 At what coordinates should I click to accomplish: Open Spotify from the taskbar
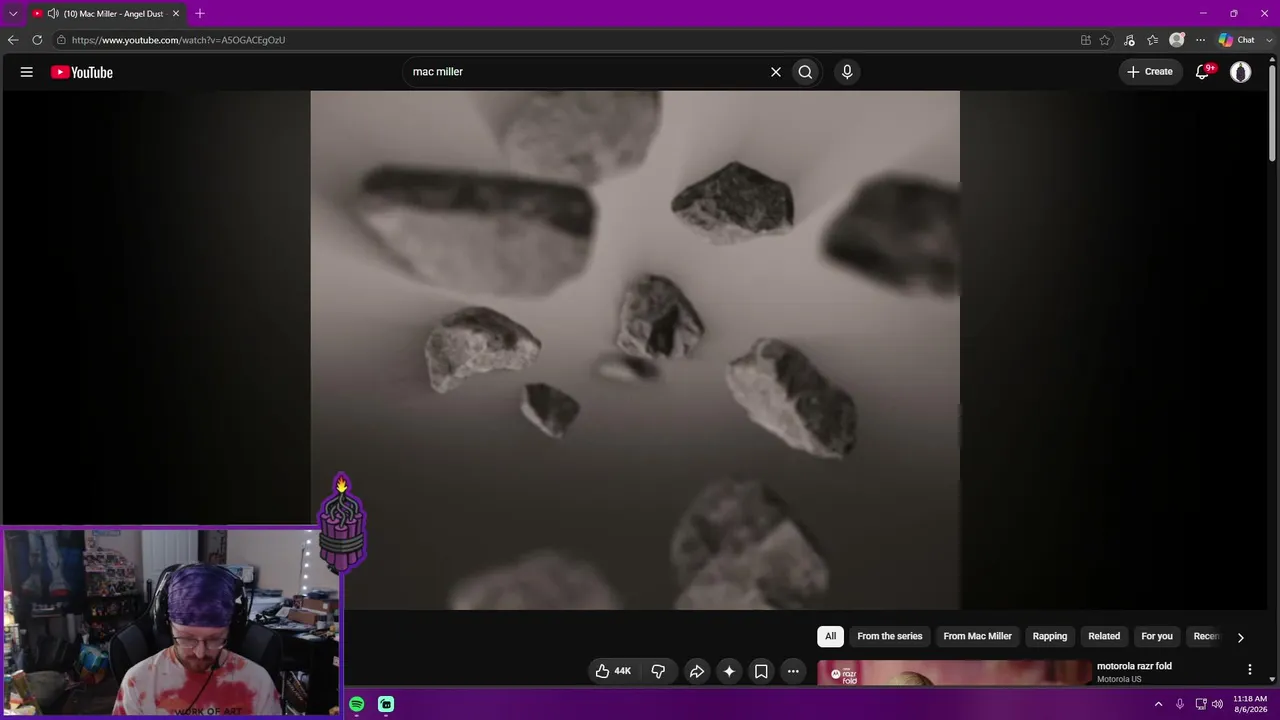pos(357,704)
